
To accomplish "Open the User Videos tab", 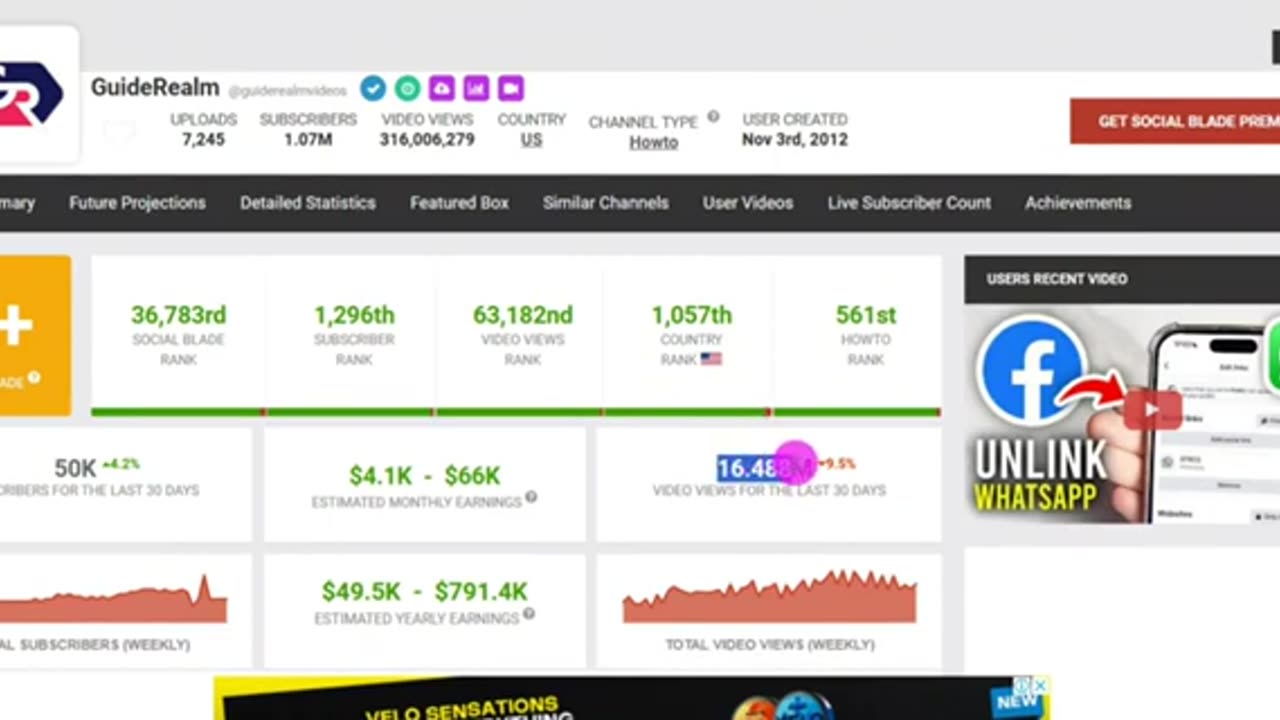I will [x=748, y=203].
